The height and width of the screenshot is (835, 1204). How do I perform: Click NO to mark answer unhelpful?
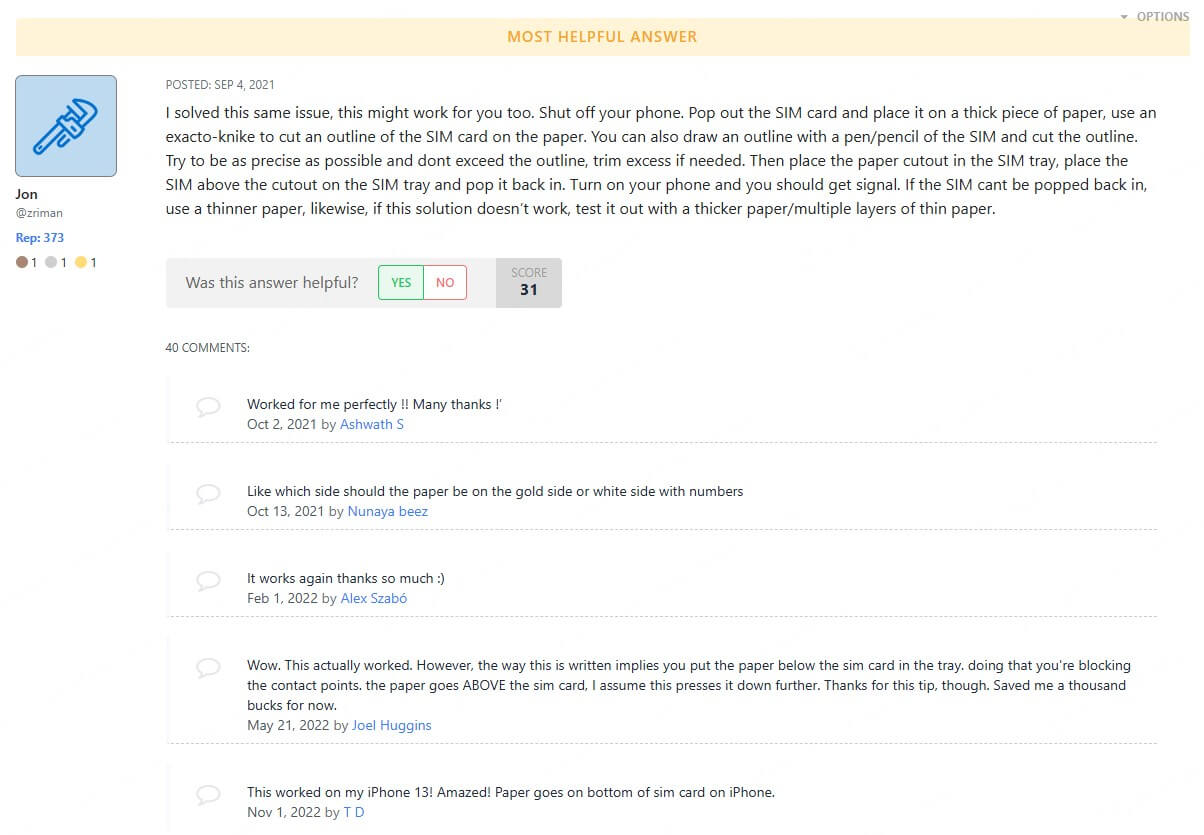click(444, 282)
